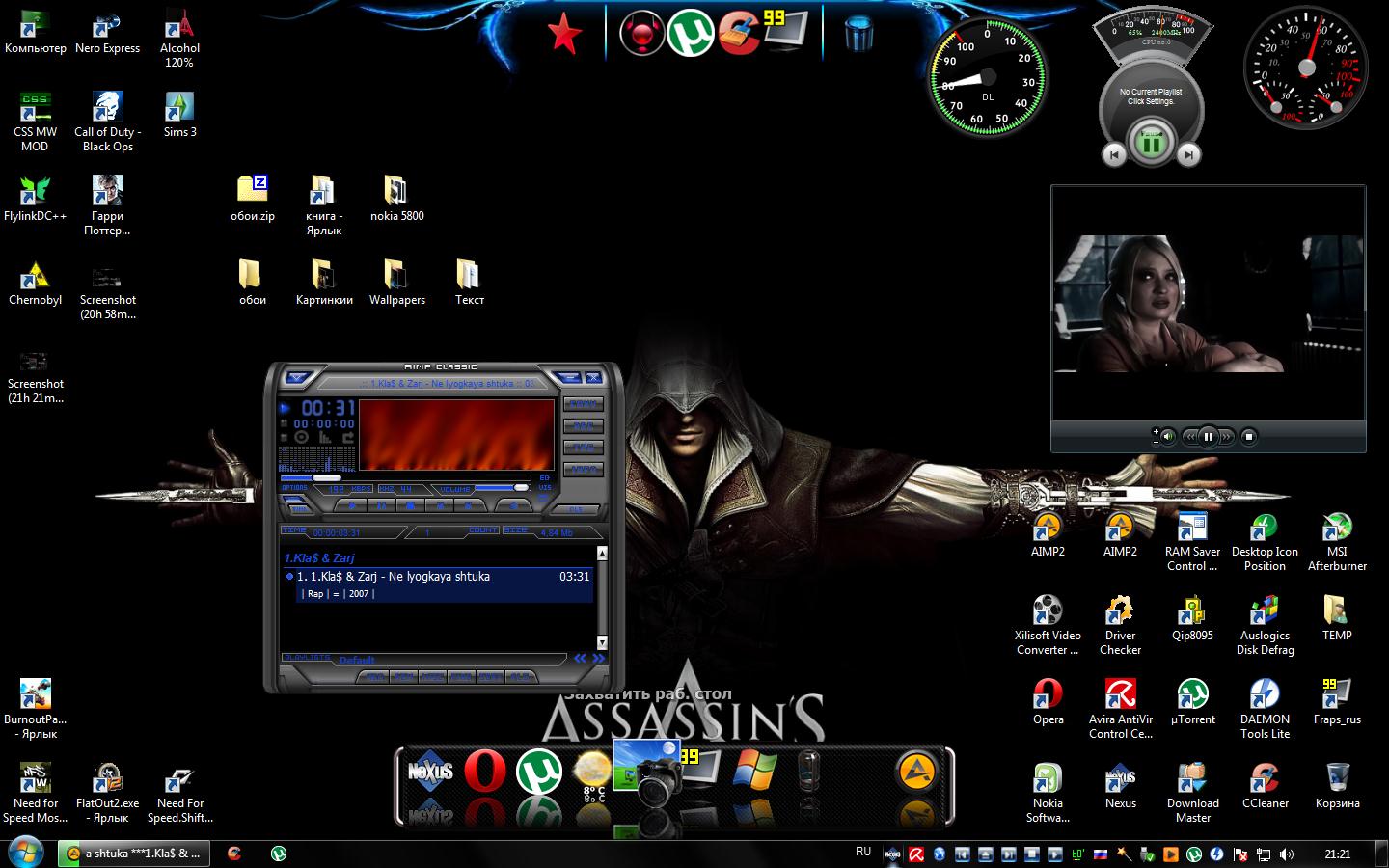Screen dimensions: 1389x868
Task: Switch to next playlist with right chevrons
Action: pos(599,659)
